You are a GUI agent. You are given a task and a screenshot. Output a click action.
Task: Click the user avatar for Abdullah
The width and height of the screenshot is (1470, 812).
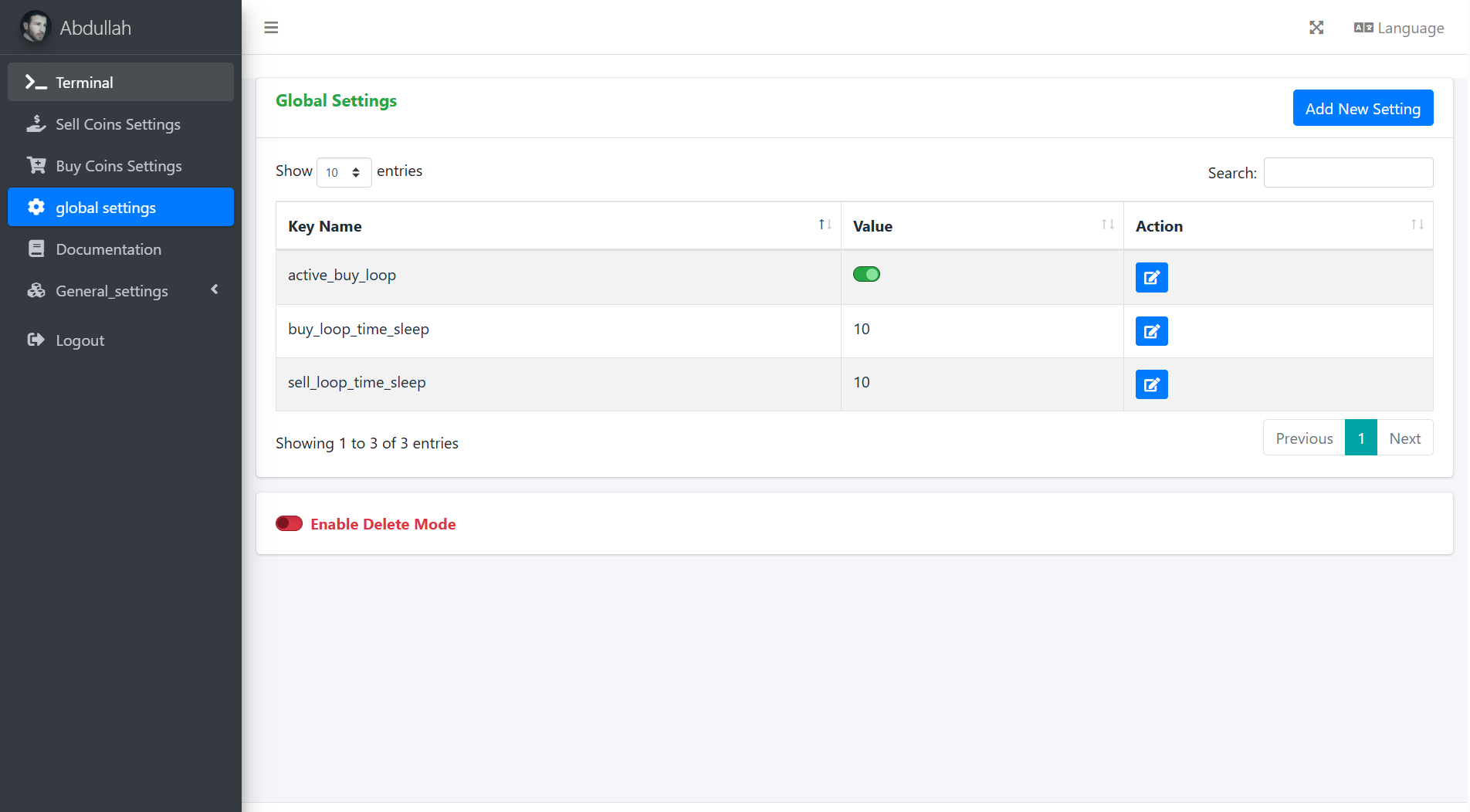coord(36,28)
